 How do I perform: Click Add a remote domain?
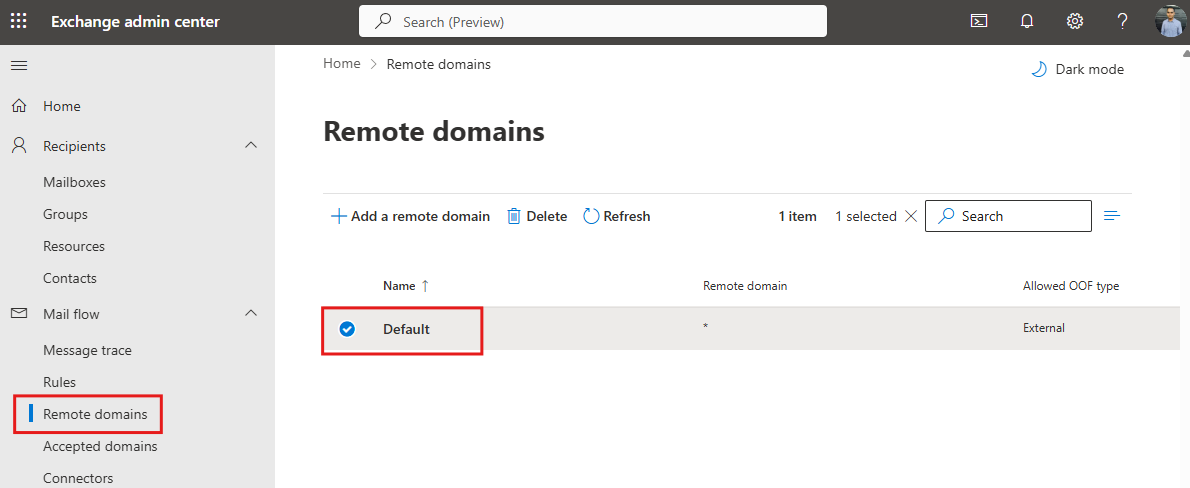click(x=411, y=216)
